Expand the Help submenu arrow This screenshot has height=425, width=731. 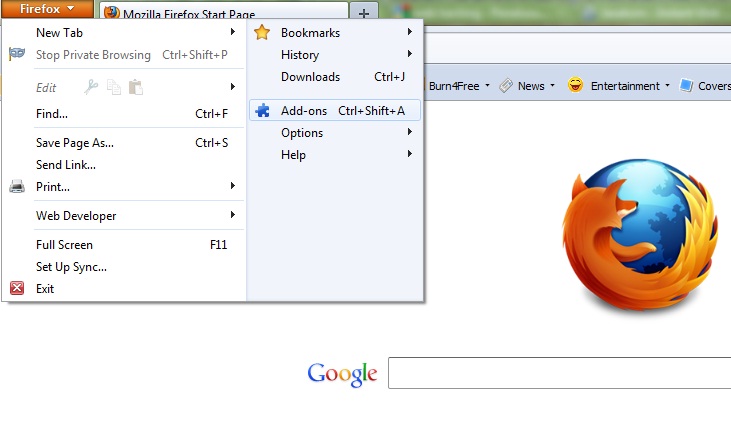pos(409,154)
